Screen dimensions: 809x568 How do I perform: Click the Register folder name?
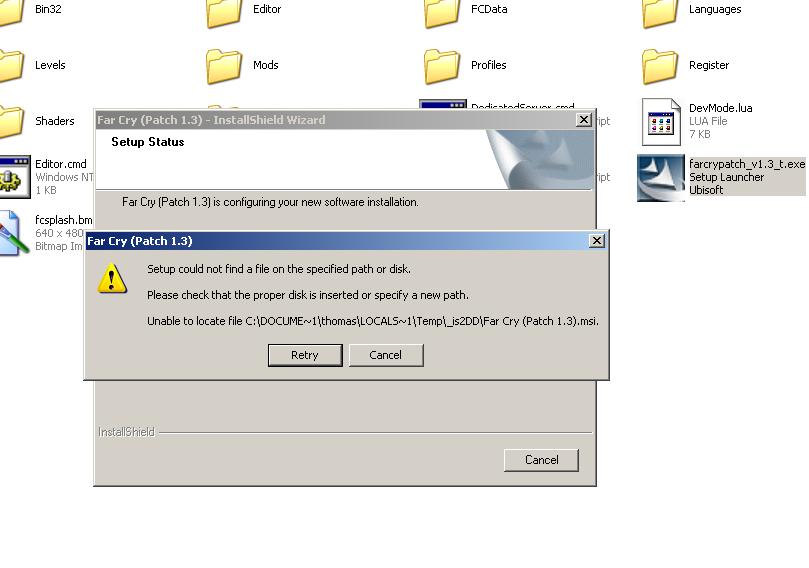pos(709,65)
